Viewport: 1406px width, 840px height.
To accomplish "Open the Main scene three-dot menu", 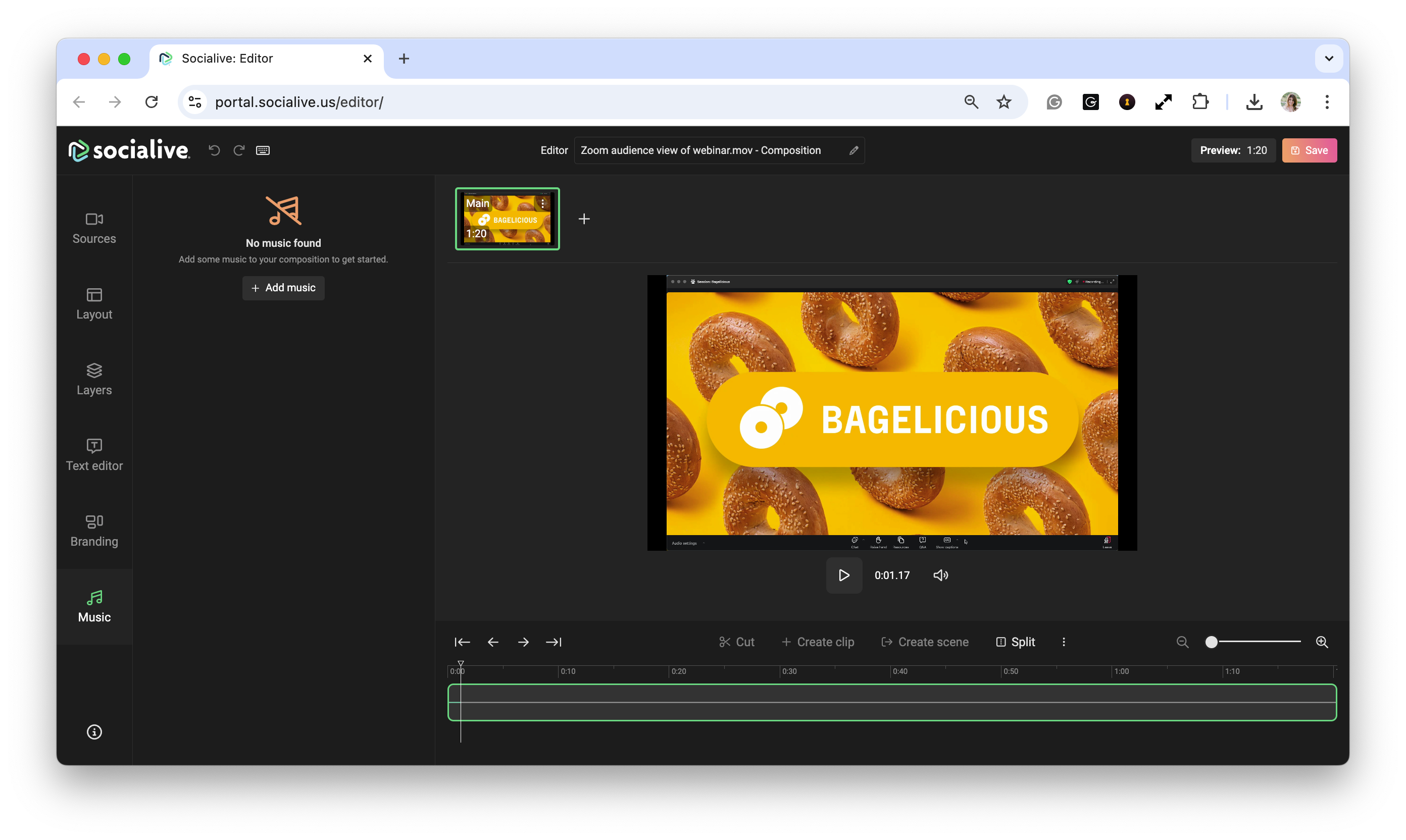I will (x=542, y=203).
